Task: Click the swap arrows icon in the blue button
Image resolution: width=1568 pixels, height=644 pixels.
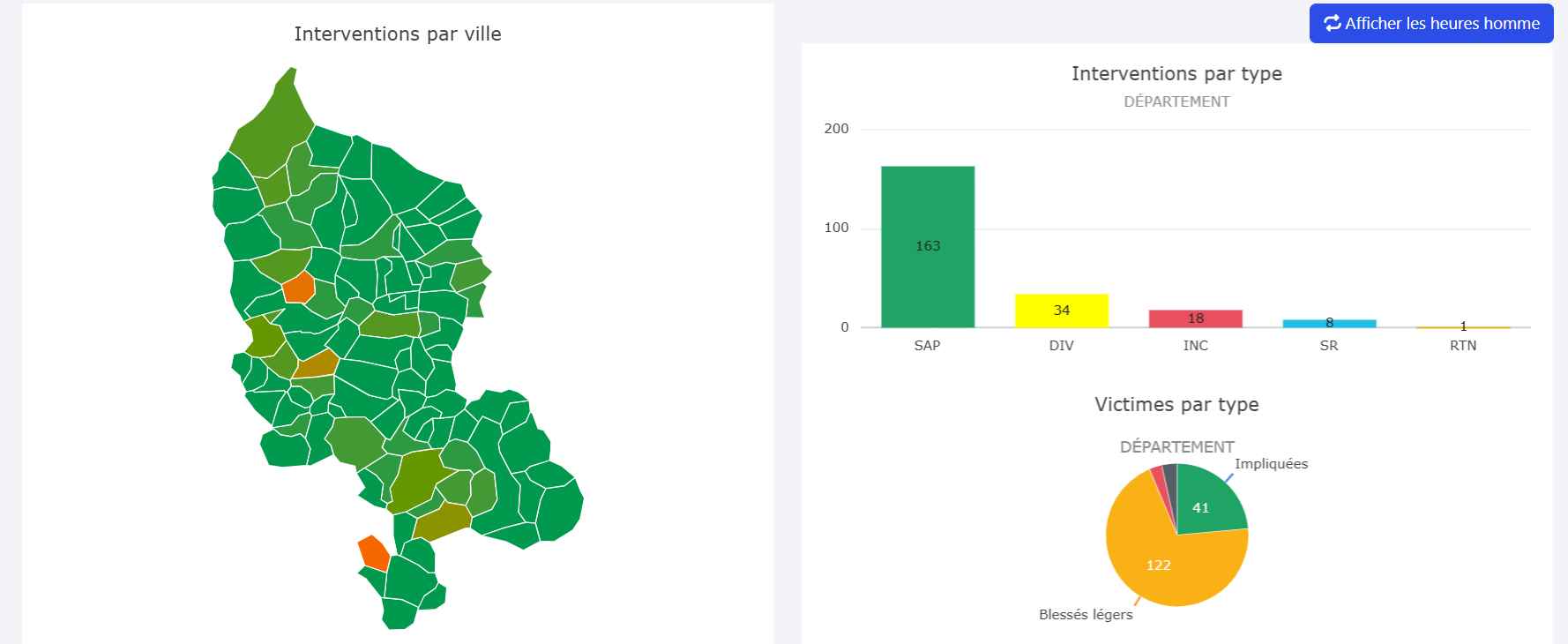Action: [x=1332, y=24]
